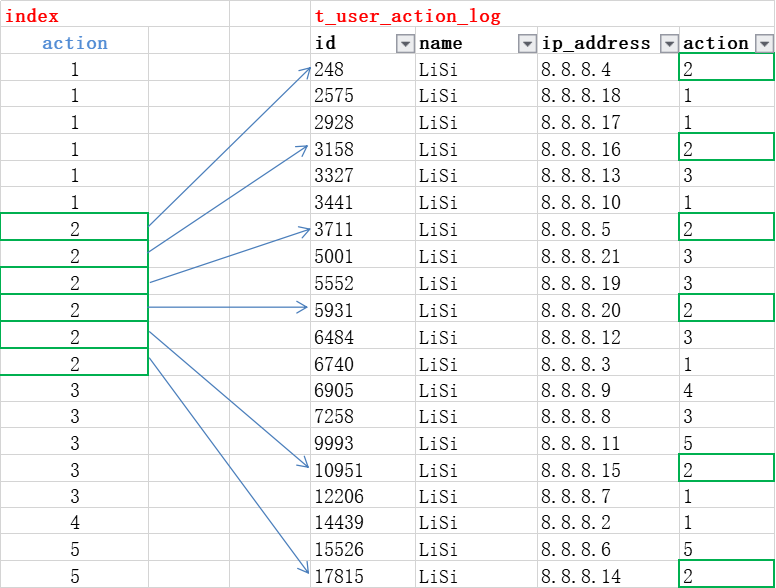This screenshot has width=776, height=588.
Task: Select the ip_address cell 8.8.8.18
Action: click(608, 94)
